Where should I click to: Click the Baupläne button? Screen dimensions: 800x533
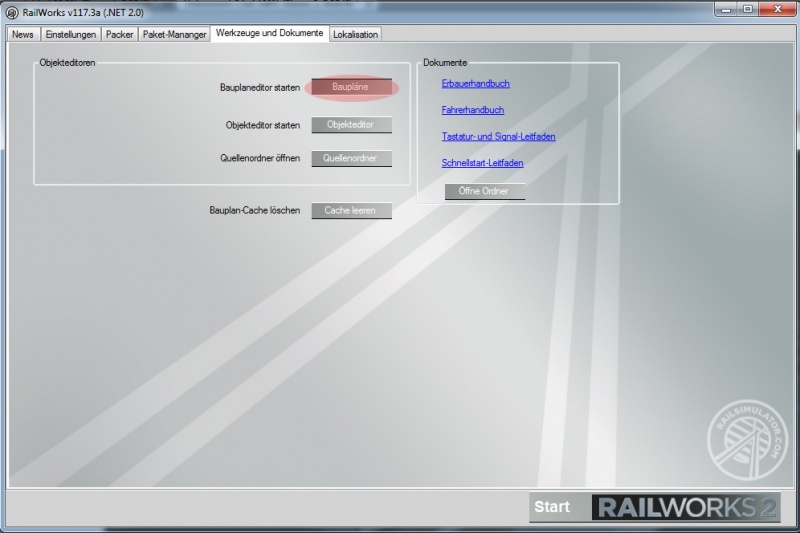point(352,87)
